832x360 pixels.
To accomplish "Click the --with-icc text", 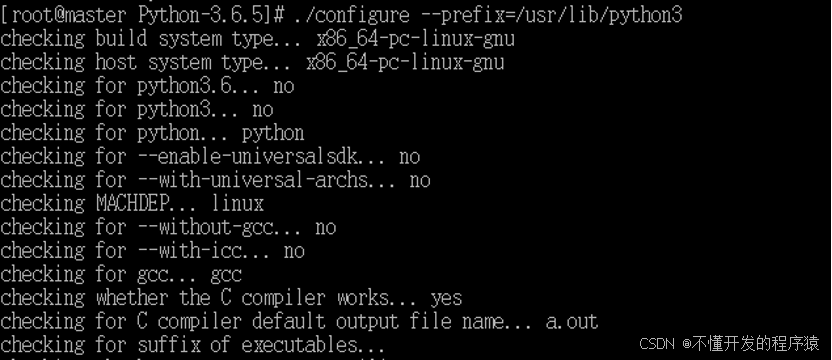I will 194,251.
